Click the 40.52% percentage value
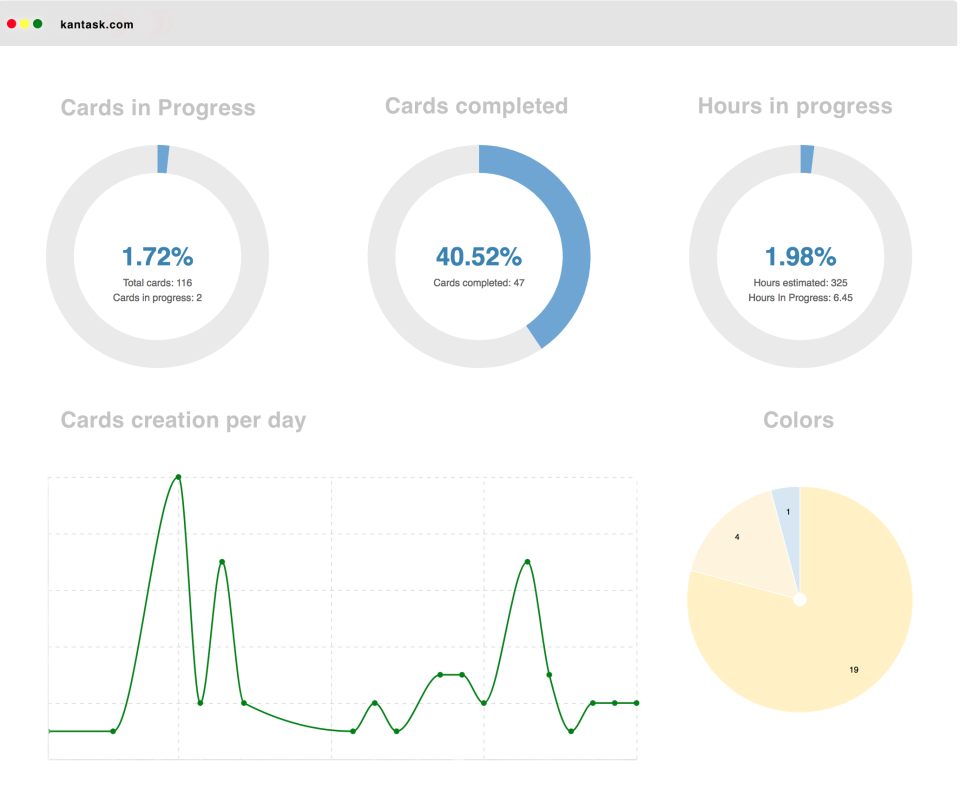The image size is (960, 789). tap(477, 257)
